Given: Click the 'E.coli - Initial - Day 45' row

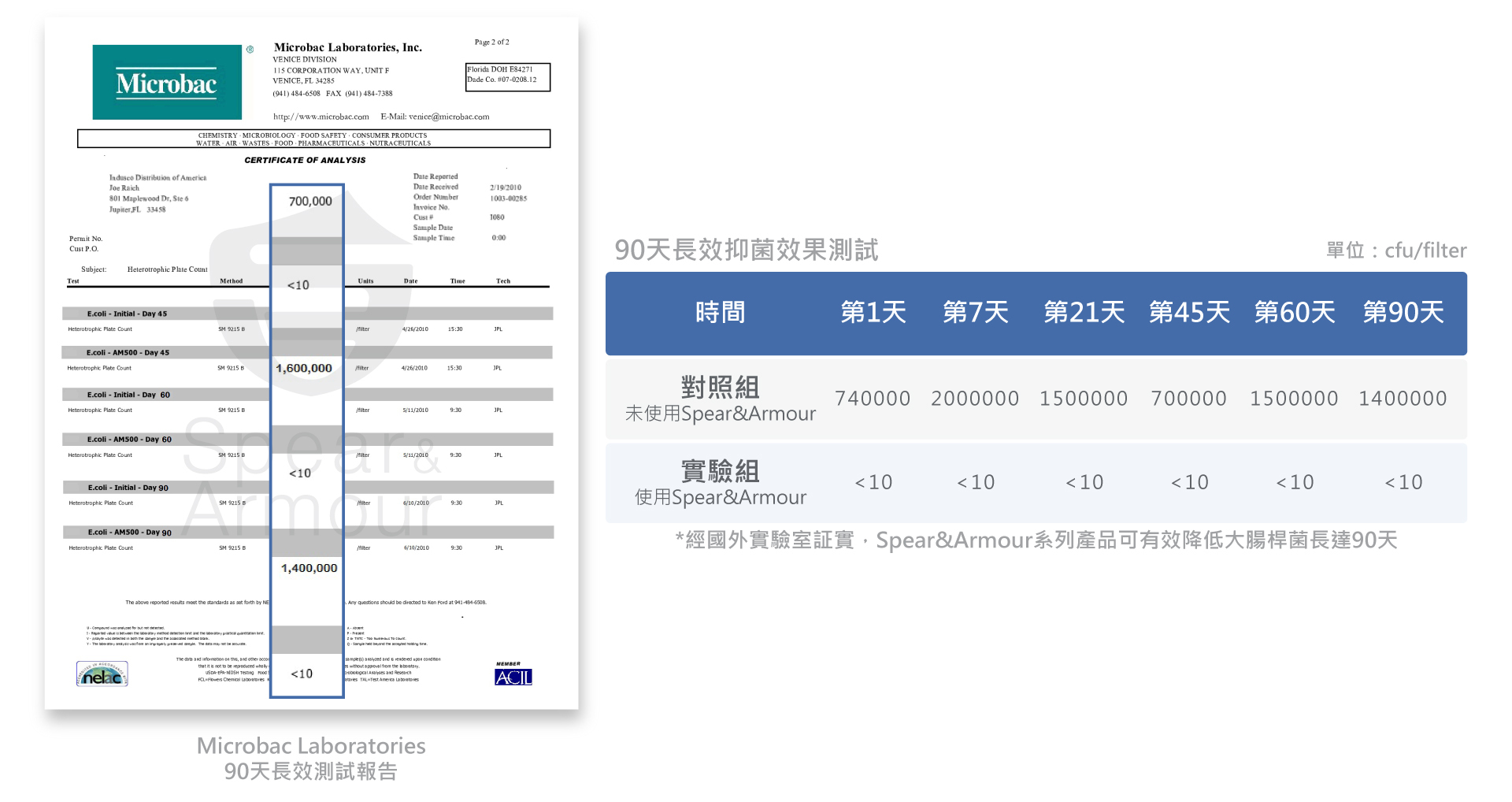Looking at the screenshot, I should pos(308,314).
